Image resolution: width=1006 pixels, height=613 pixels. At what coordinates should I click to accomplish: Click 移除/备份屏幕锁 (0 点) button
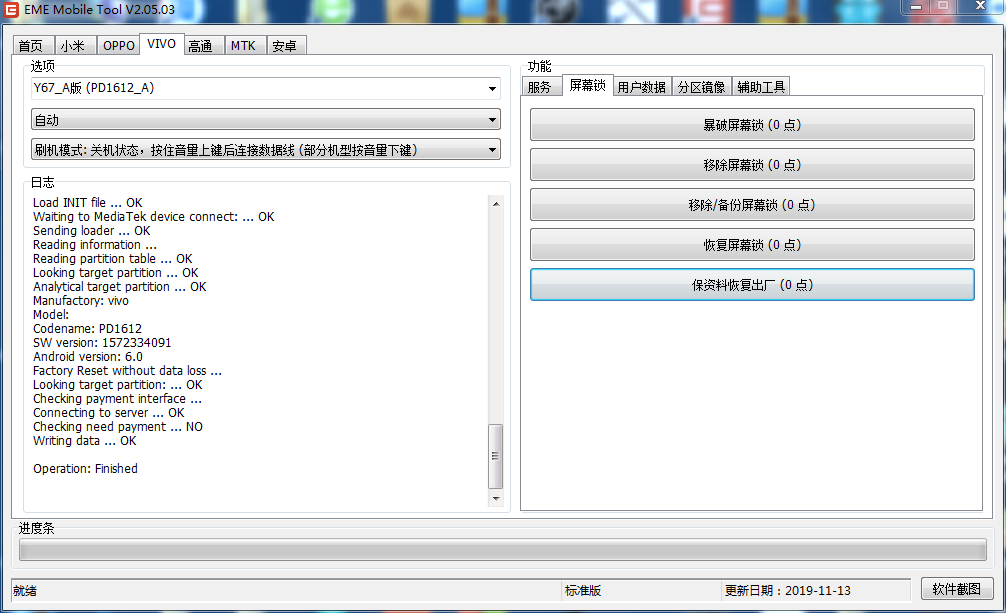pyautogui.click(x=752, y=205)
